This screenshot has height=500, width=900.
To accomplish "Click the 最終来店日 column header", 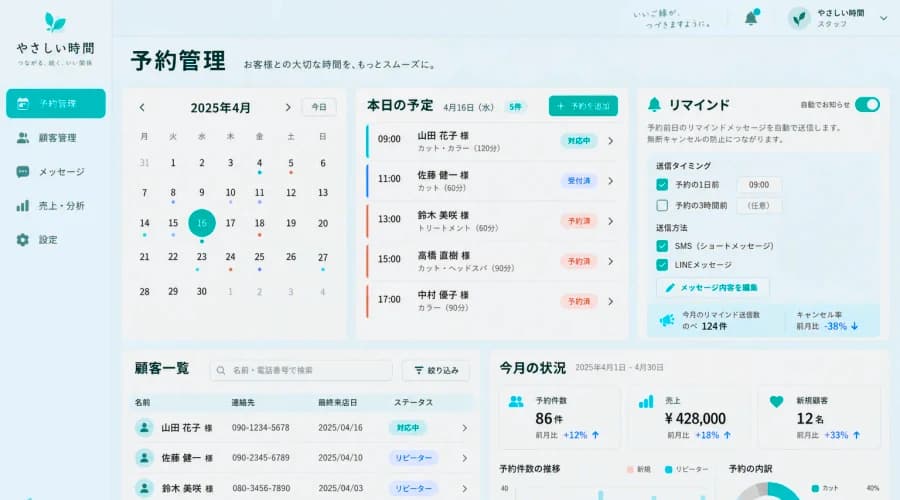I will (338, 402).
